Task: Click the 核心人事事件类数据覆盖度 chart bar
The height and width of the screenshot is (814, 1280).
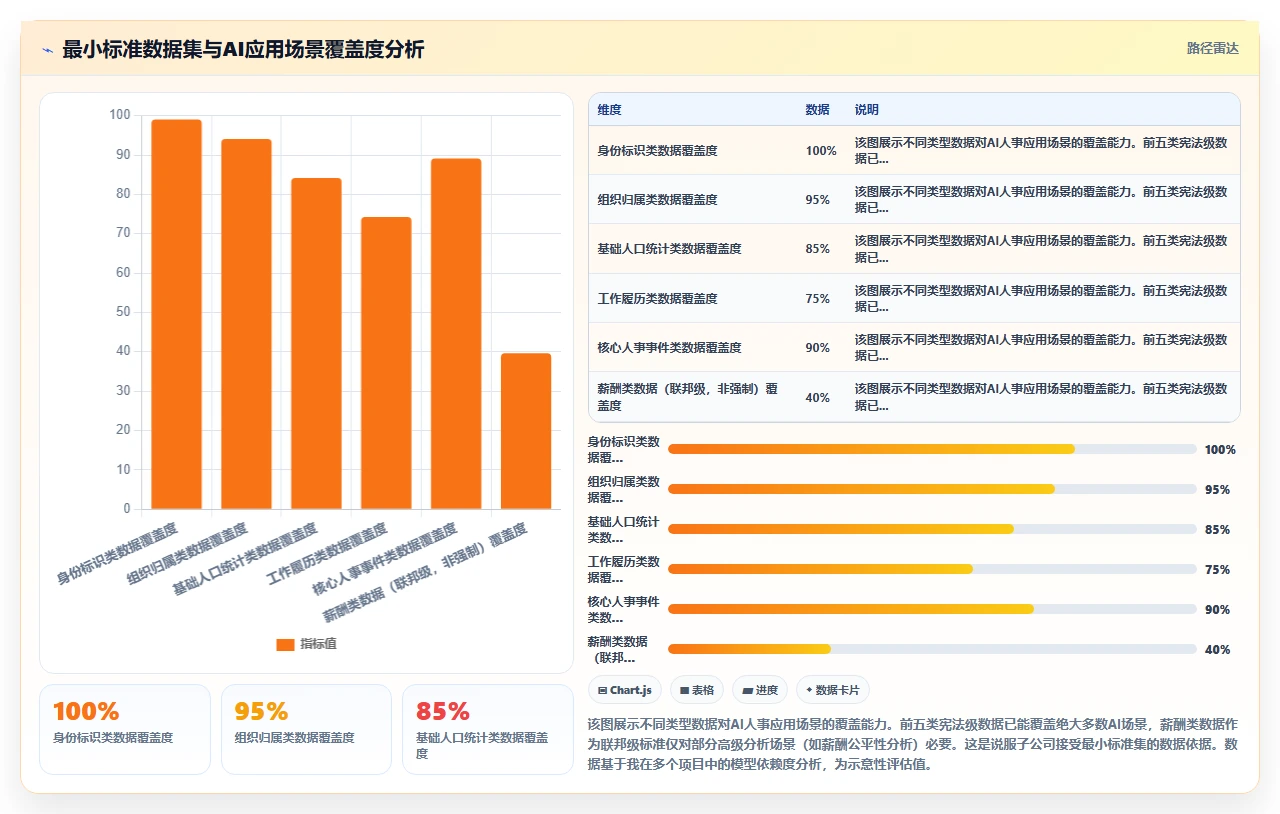Action: [456, 334]
